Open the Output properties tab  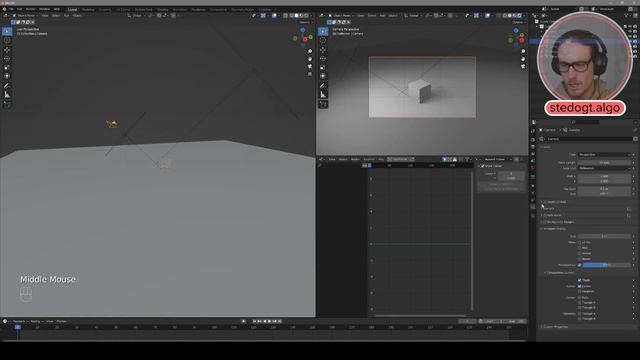click(x=533, y=147)
